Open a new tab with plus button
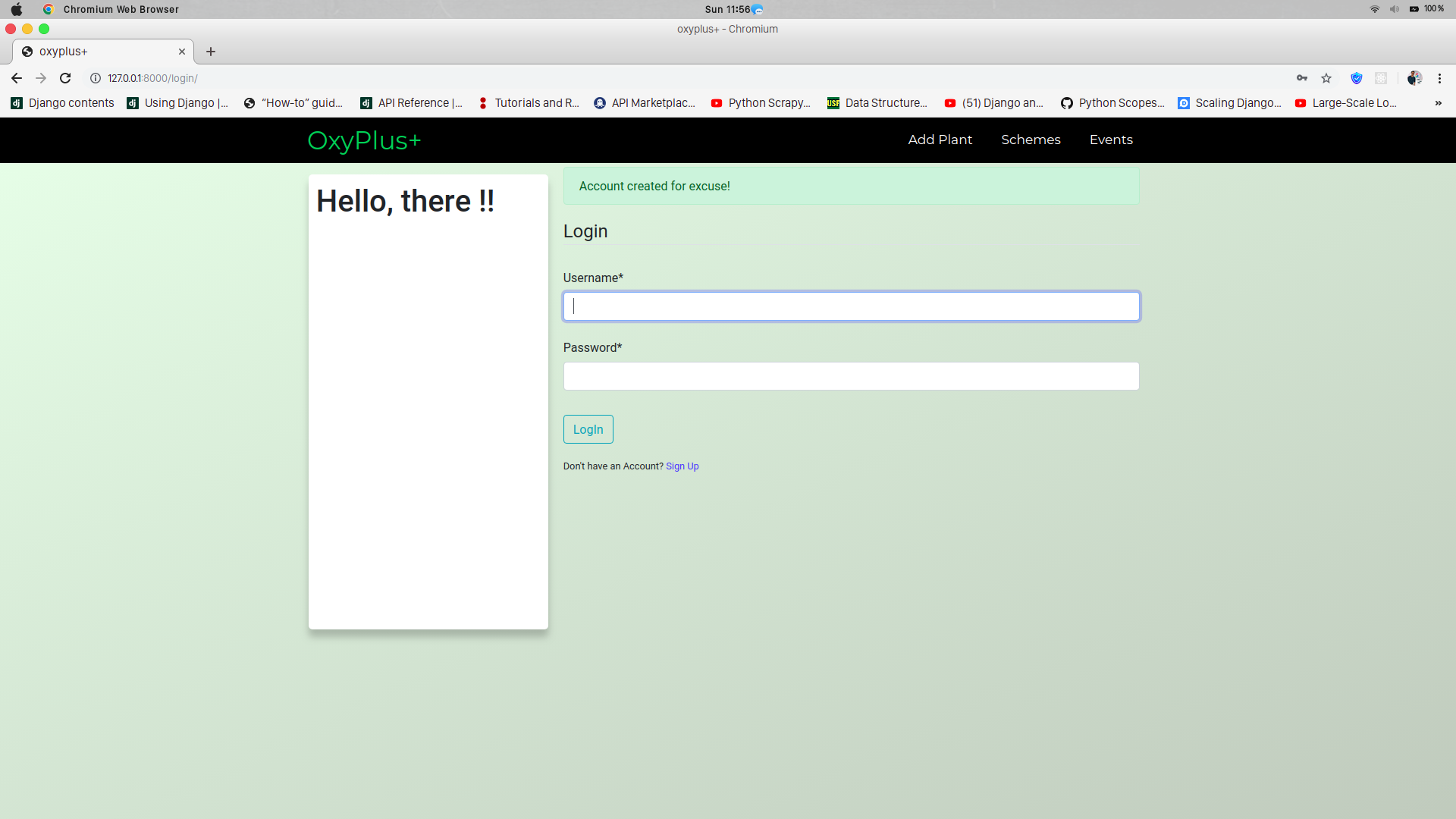This screenshot has width=1456, height=819. click(x=211, y=52)
